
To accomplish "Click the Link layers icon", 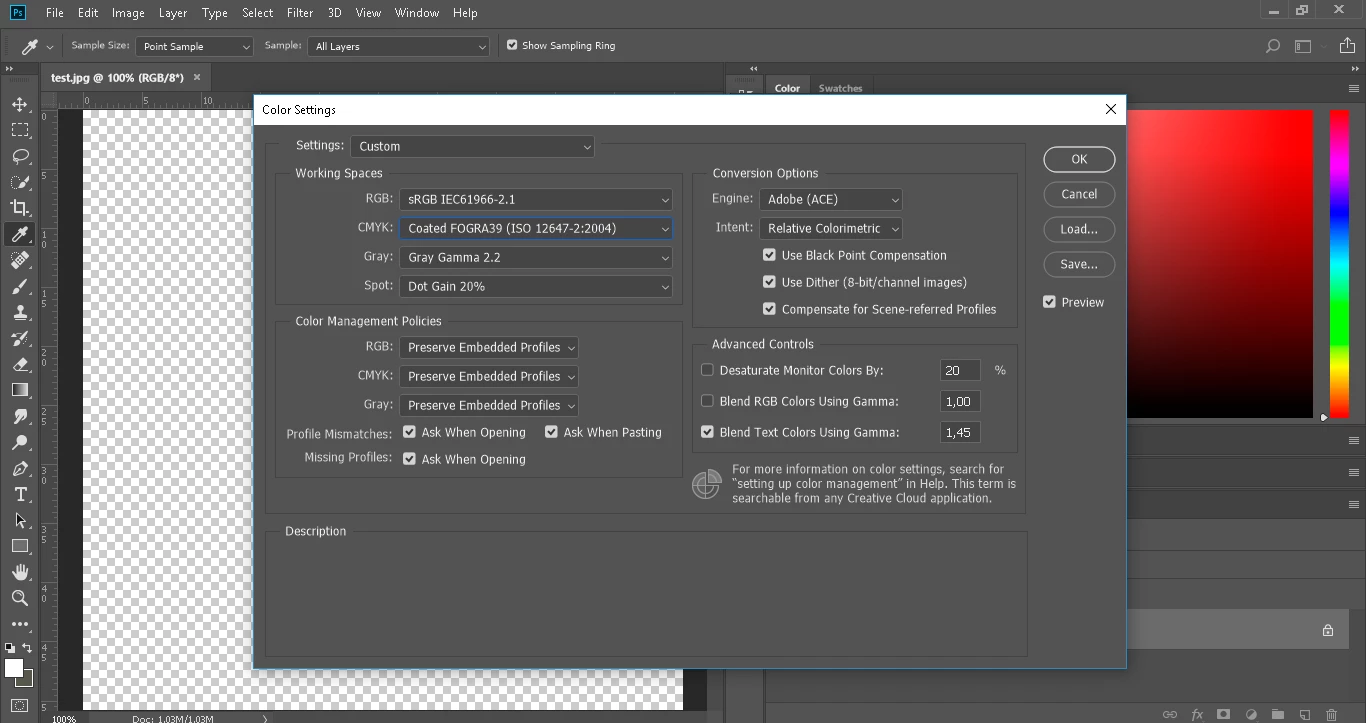I will click(1169, 715).
